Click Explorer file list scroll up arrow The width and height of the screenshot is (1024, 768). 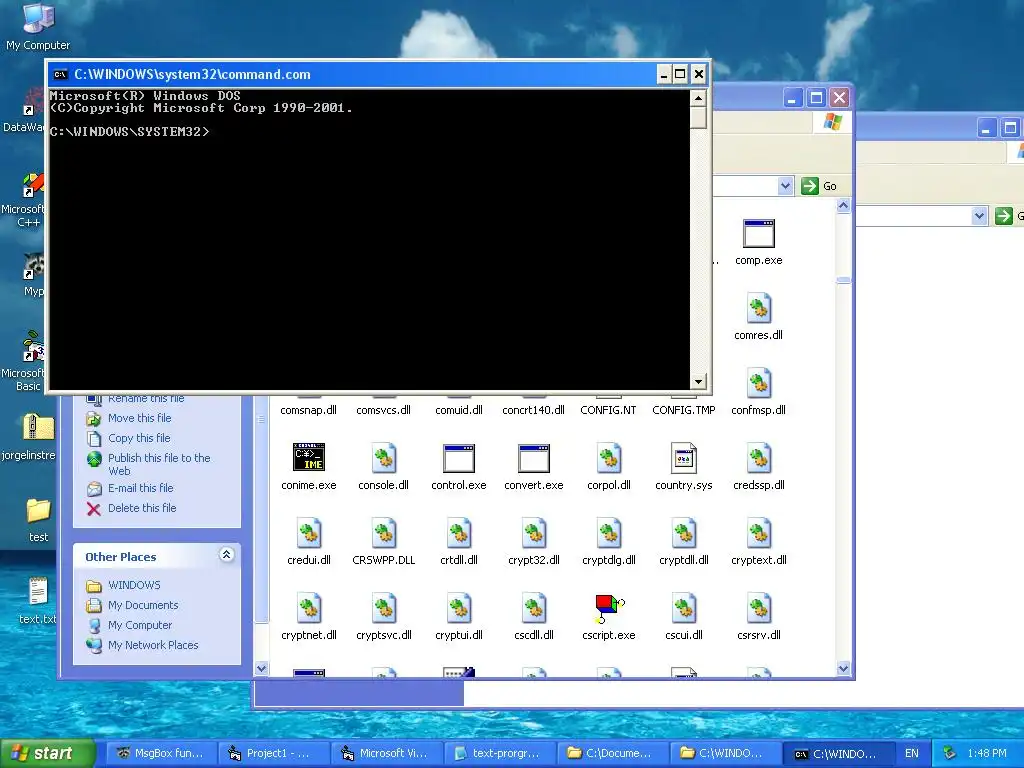point(843,206)
